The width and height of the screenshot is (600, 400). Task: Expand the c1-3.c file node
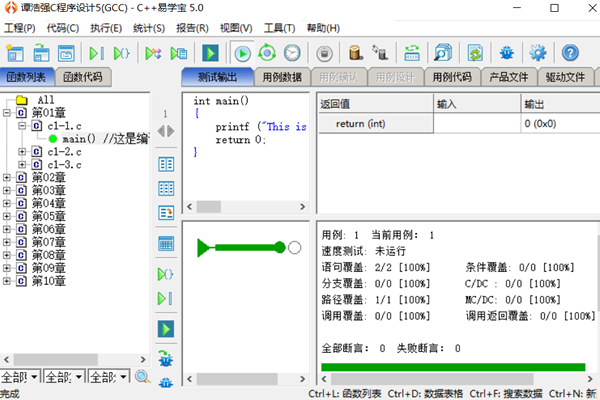click(x=22, y=165)
